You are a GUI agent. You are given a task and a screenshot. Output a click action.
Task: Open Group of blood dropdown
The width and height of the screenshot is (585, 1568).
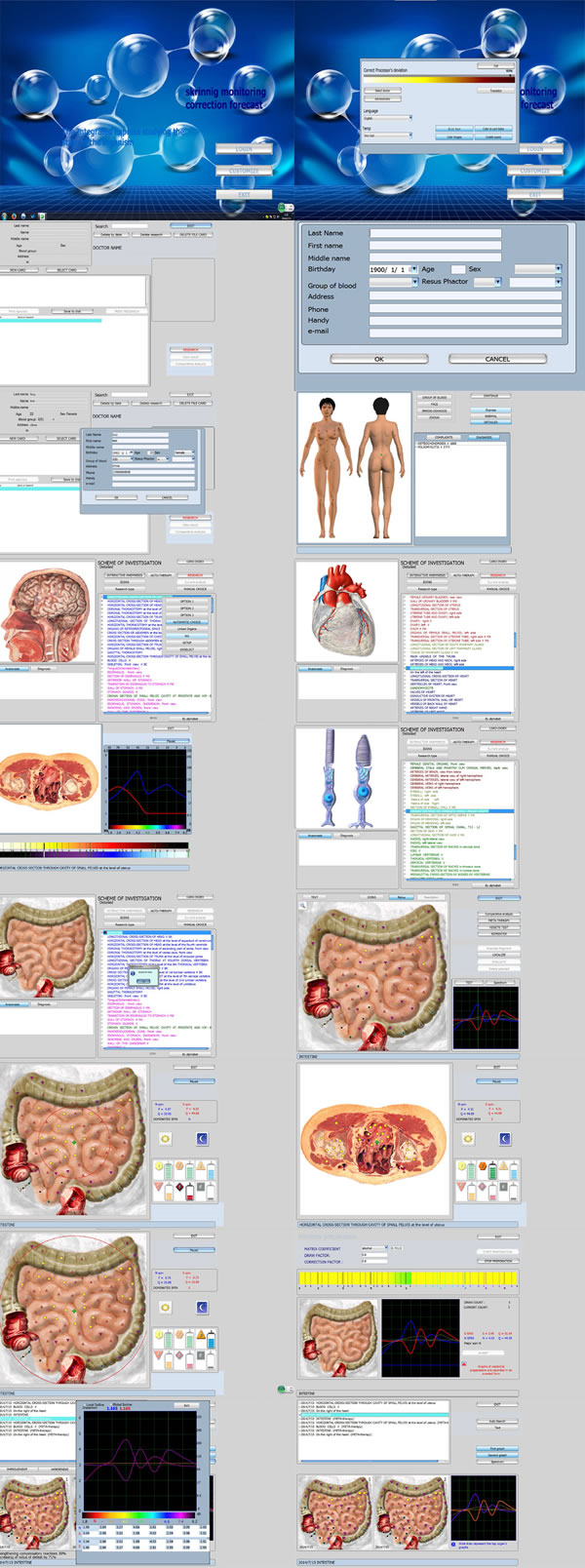393,282
